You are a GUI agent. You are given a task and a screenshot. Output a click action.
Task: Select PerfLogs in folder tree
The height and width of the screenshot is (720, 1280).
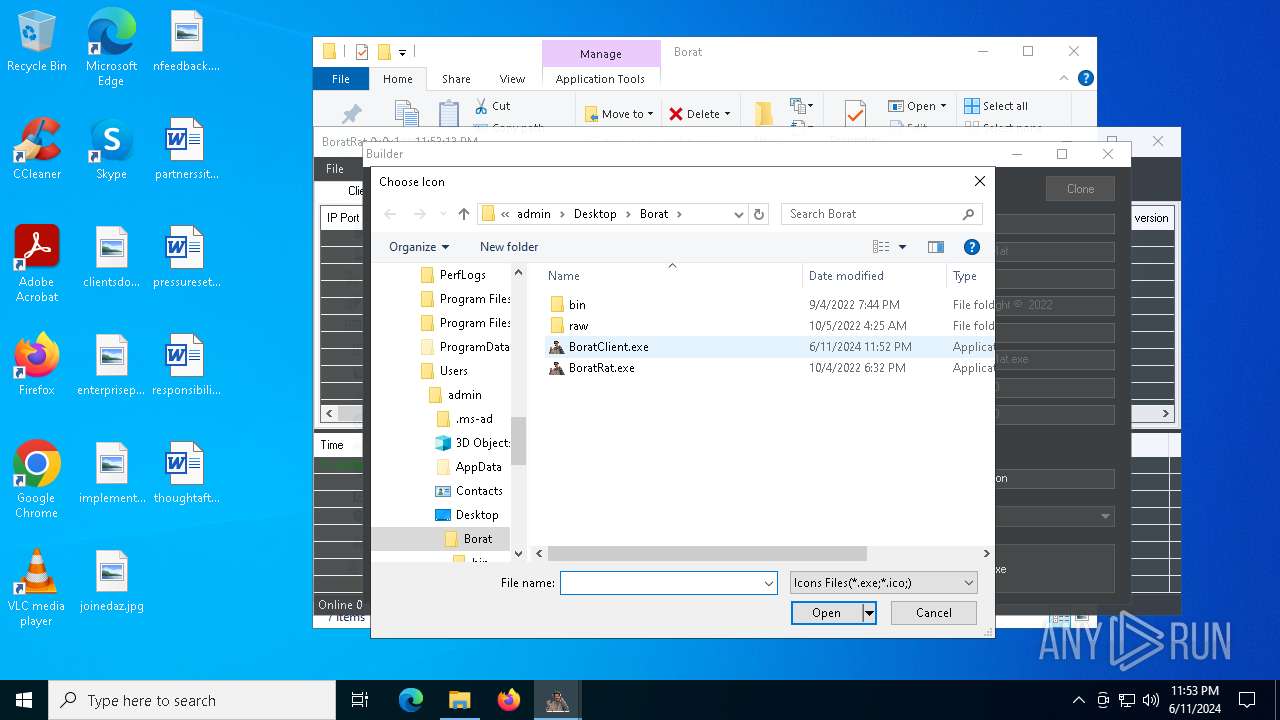(462, 275)
